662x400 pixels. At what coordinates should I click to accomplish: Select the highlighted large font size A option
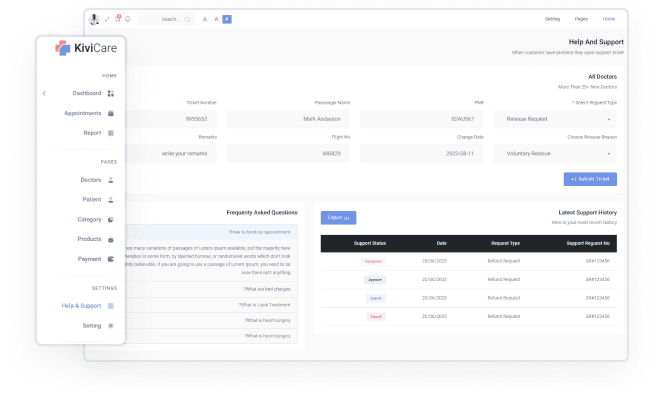point(227,19)
